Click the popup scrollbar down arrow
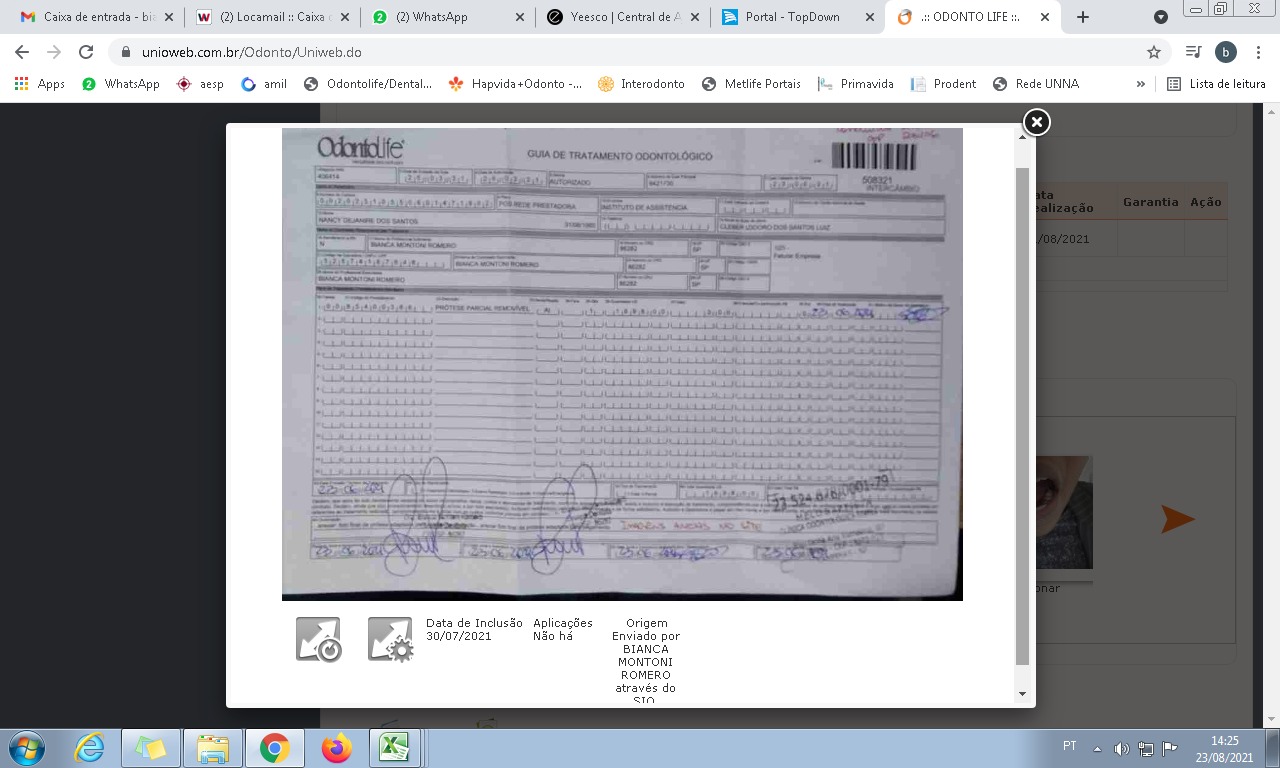This screenshot has height=768, width=1280. pos(1022,693)
